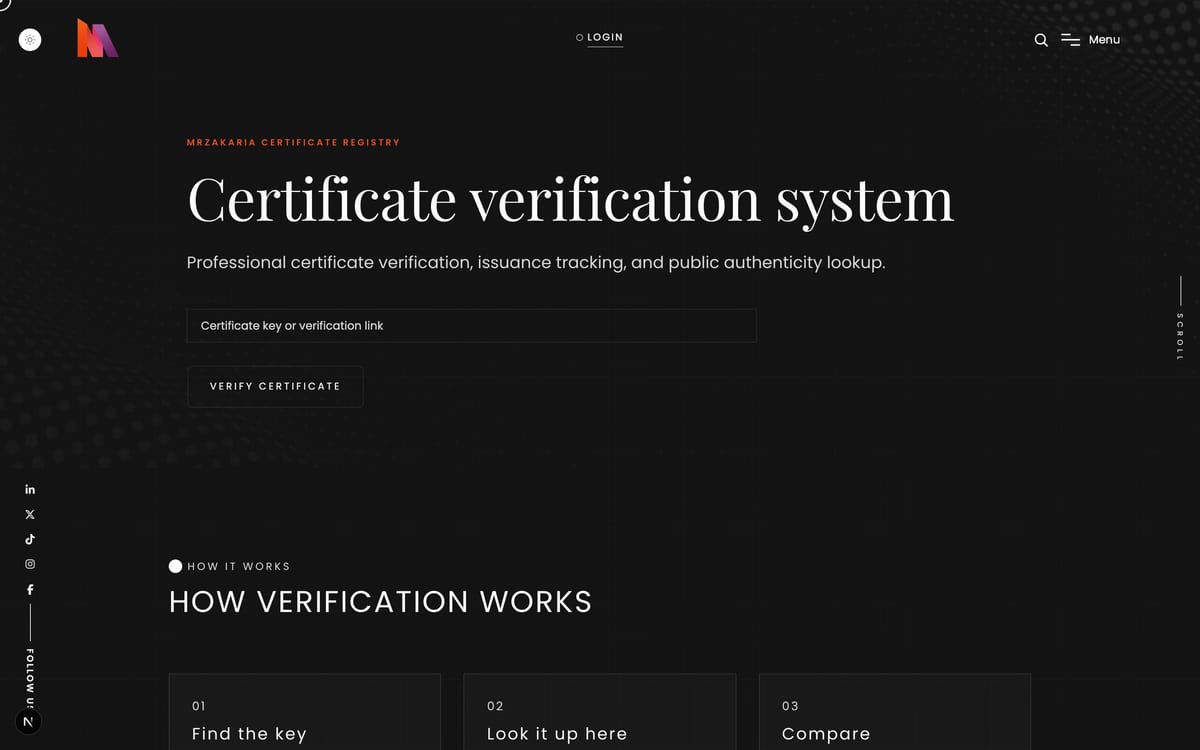Open the Instagram social icon

[x=30, y=564]
